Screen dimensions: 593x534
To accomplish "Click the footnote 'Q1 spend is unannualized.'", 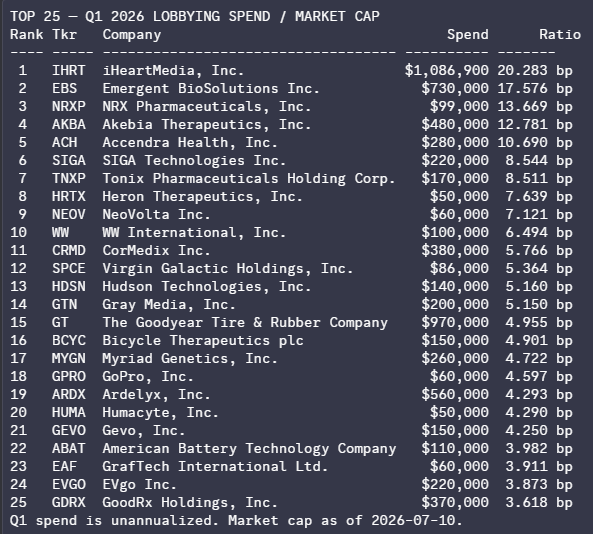I will coord(115,521).
